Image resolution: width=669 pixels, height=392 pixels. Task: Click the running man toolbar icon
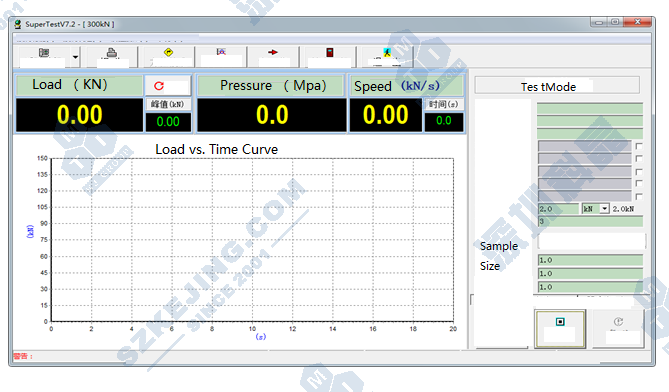(x=387, y=53)
